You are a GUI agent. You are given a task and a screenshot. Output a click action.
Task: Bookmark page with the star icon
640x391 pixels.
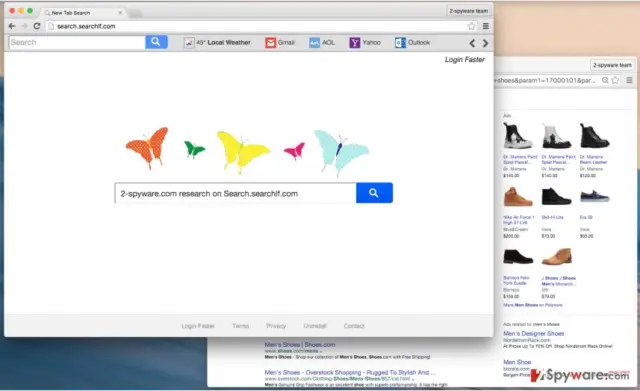pyautogui.click(x=471, y=26)
